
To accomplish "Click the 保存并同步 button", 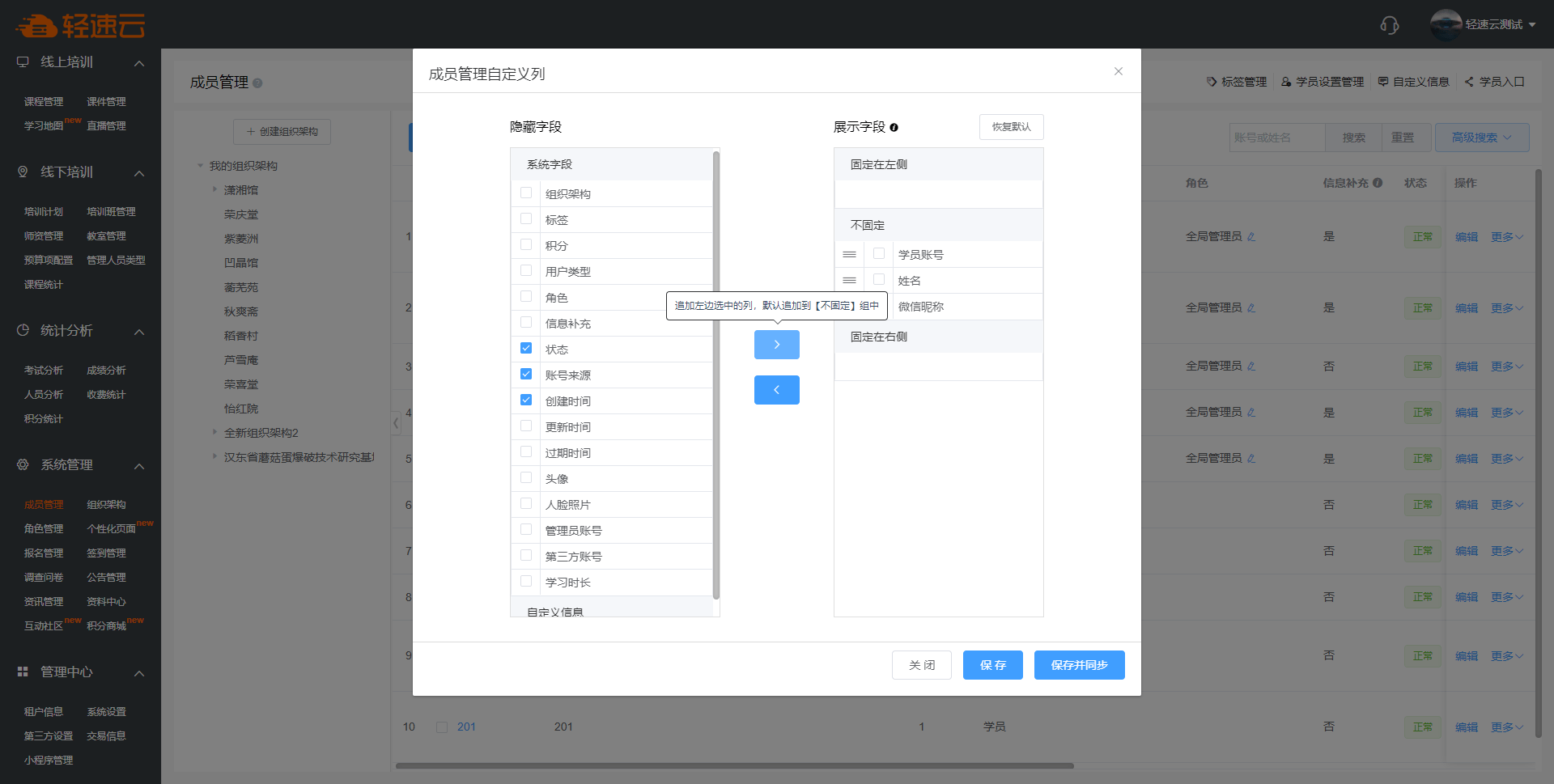I will 1079,665.
